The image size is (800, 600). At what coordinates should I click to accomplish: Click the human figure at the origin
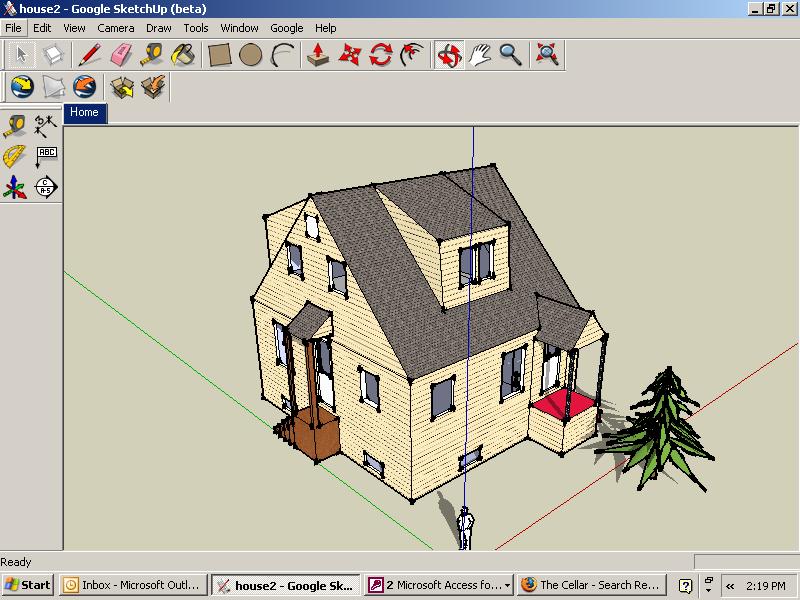click(465, 528)
